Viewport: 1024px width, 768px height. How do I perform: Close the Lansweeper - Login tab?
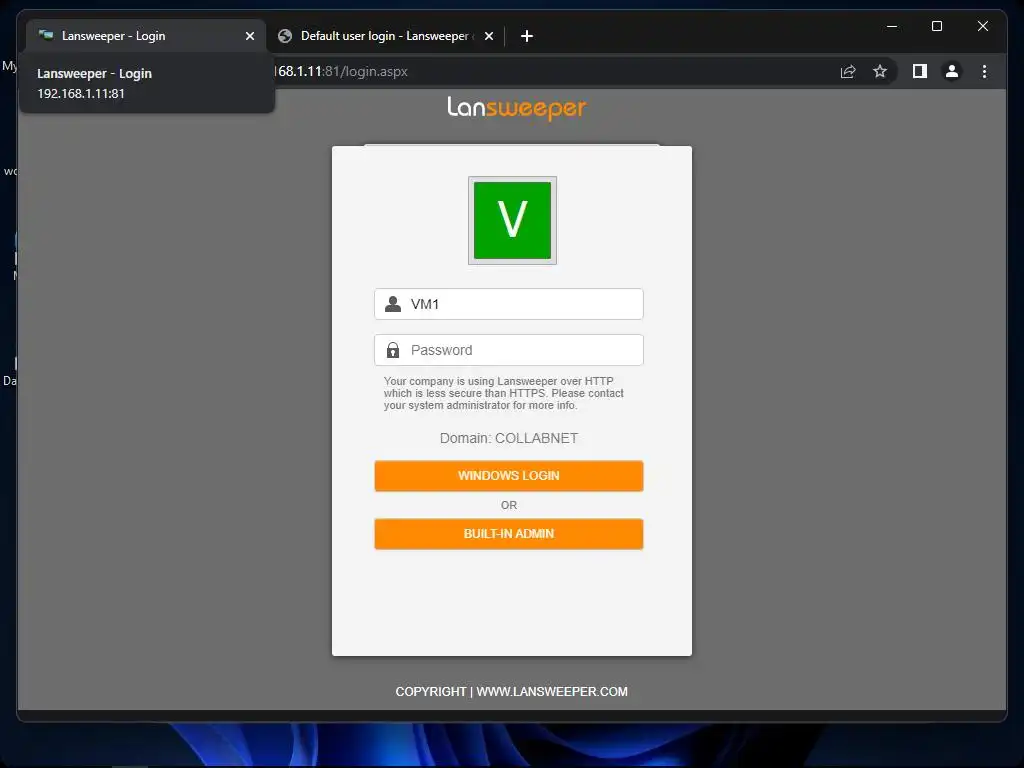pos(249,36)
